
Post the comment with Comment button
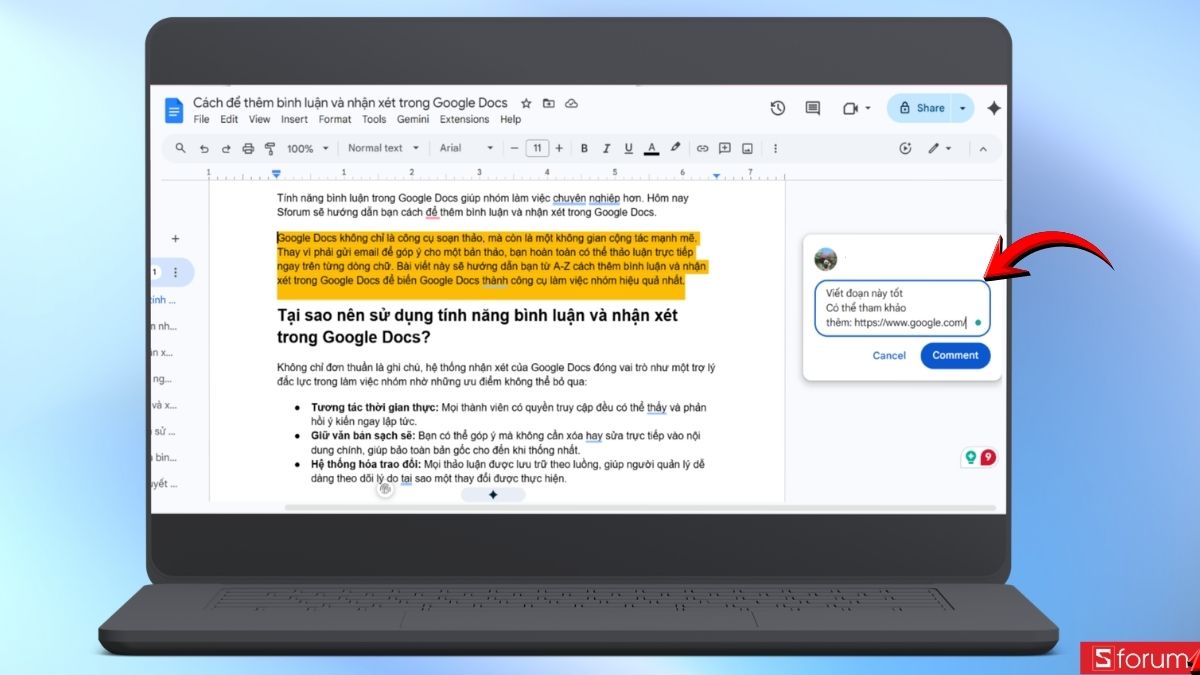(x=955, y=355)
